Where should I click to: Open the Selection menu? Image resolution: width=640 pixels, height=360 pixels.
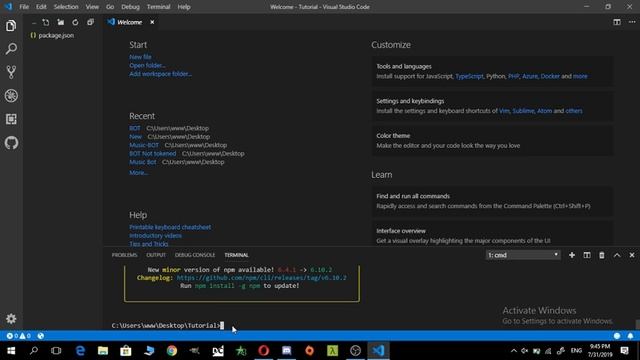coord(66,7)
